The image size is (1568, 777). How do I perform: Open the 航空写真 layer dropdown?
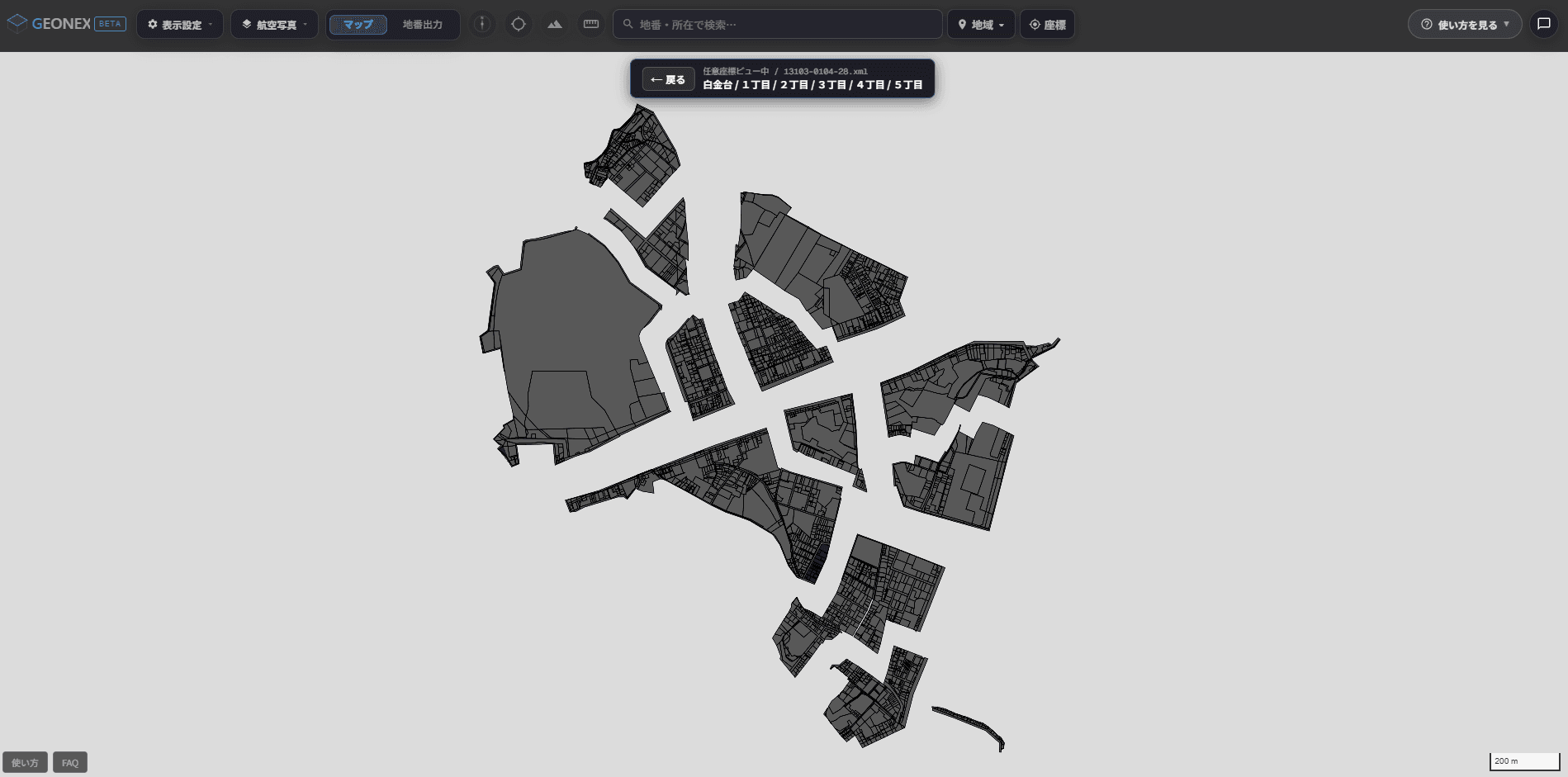pos(275,25)
